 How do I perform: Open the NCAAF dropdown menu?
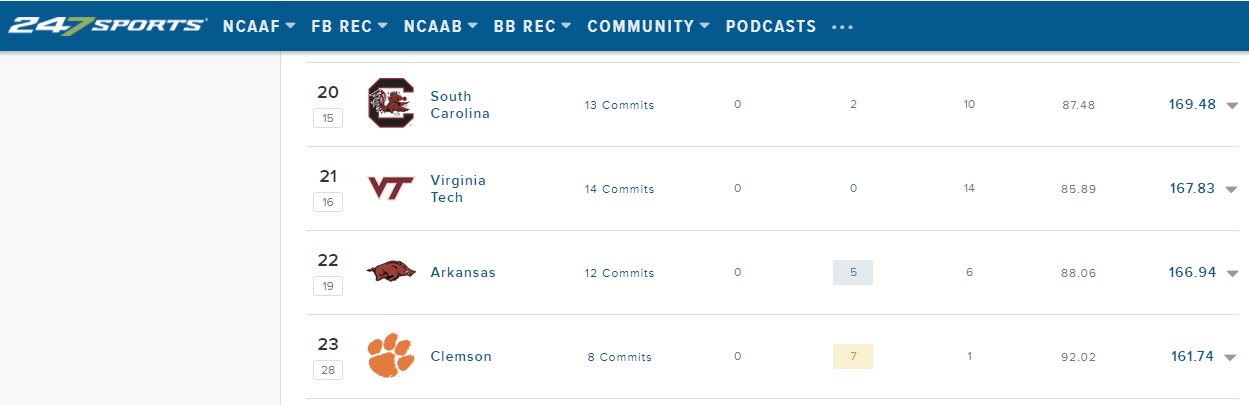coord(258,27)
